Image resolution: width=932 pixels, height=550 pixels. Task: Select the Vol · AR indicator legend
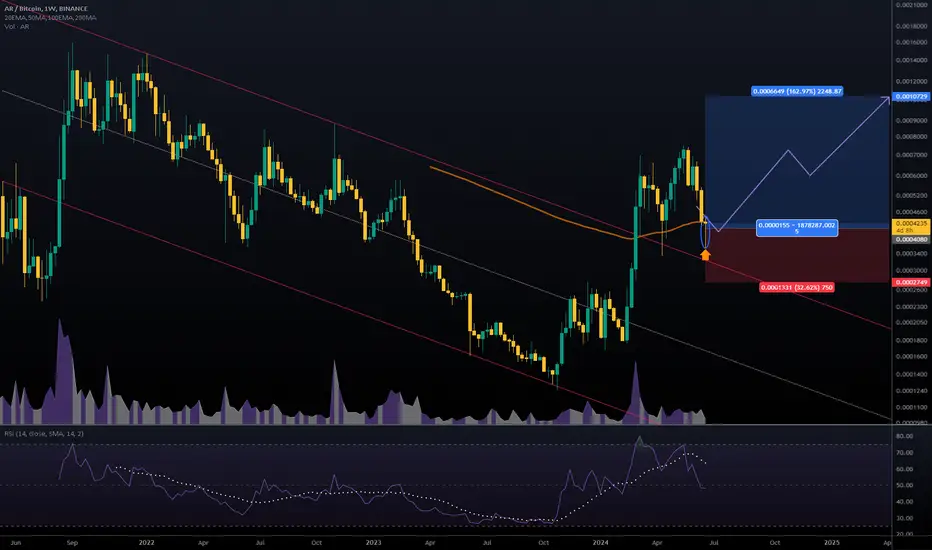point(17,27)
